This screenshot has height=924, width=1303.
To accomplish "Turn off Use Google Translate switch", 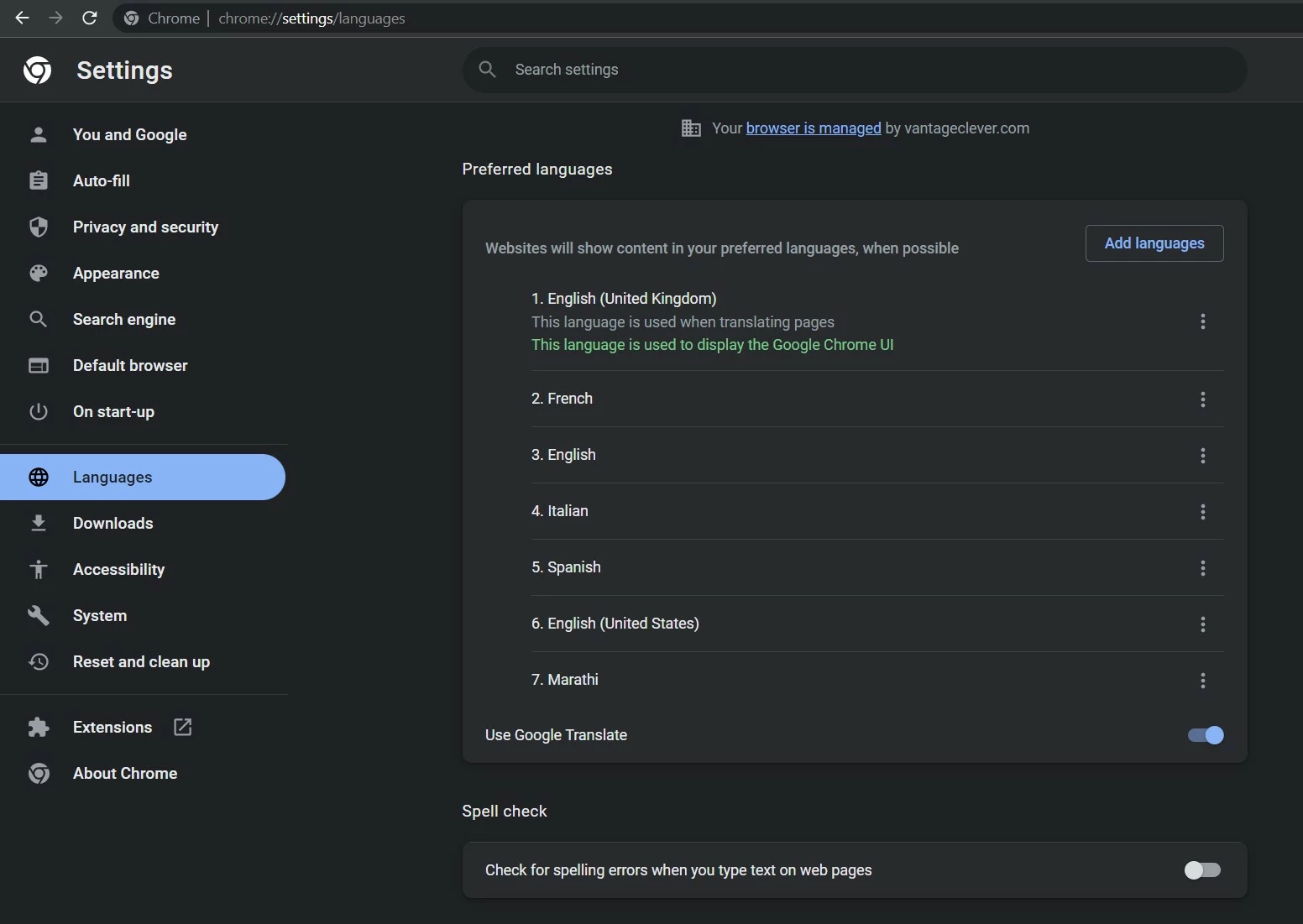I will (x=1206, y=735).
